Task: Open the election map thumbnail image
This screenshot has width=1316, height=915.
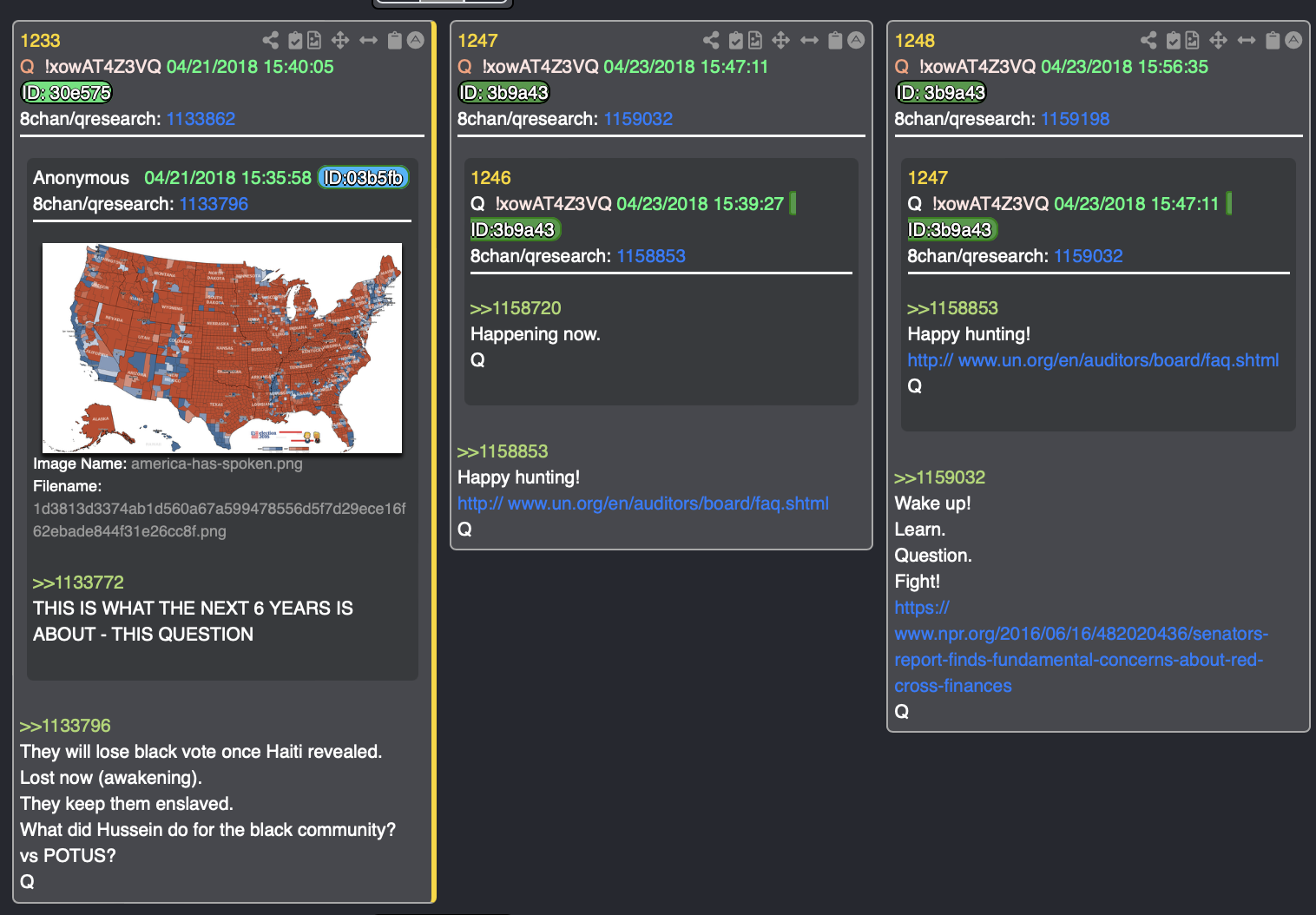Action: point(222,348)
